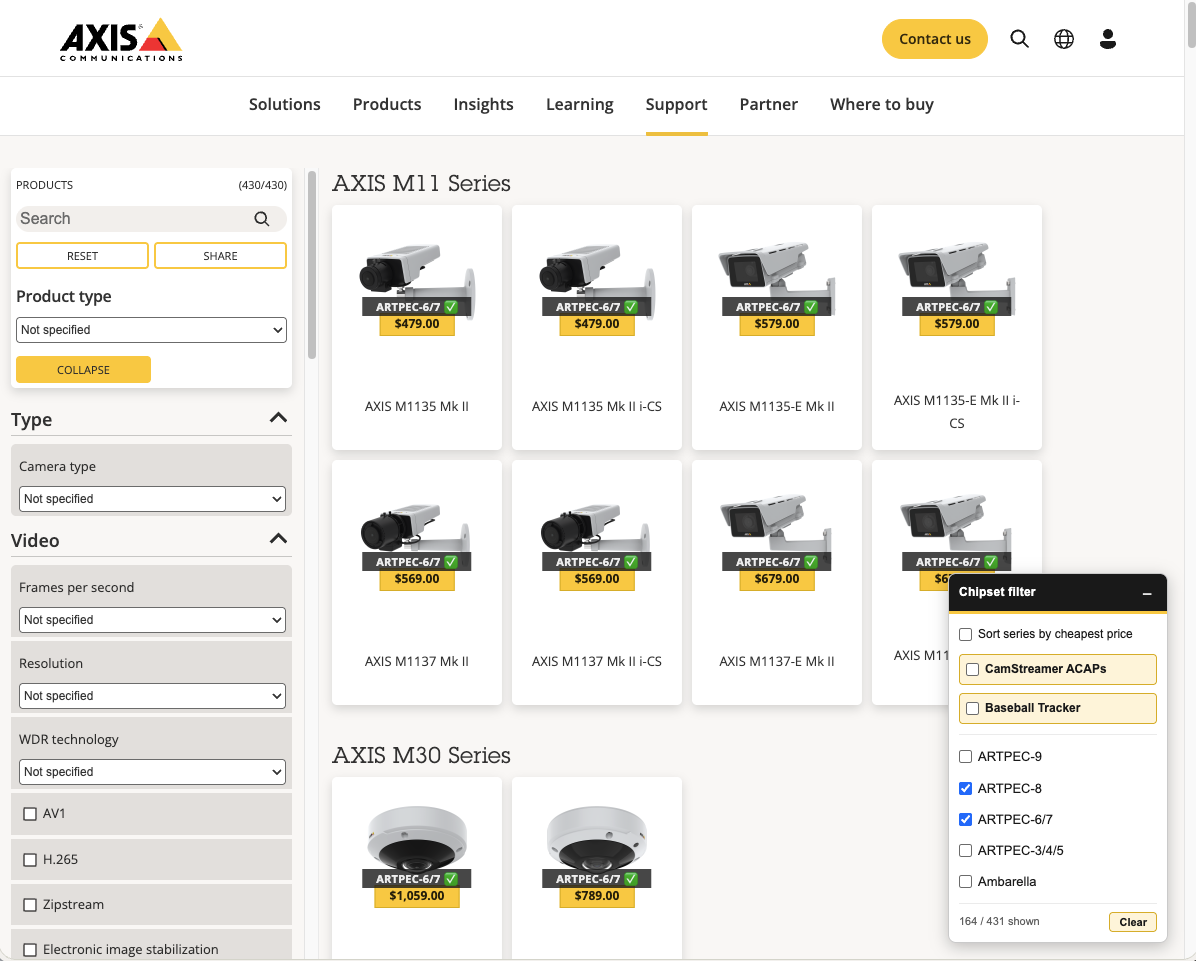Click the magnifier in product search box
1196x961 pixels.
[262, 219]
